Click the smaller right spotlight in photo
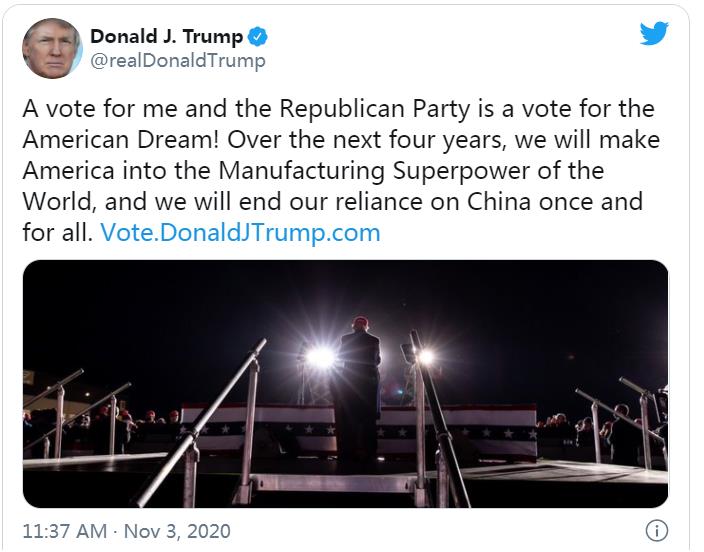The width and height of the screenshot is (704, 552). (x=426, y=356)
